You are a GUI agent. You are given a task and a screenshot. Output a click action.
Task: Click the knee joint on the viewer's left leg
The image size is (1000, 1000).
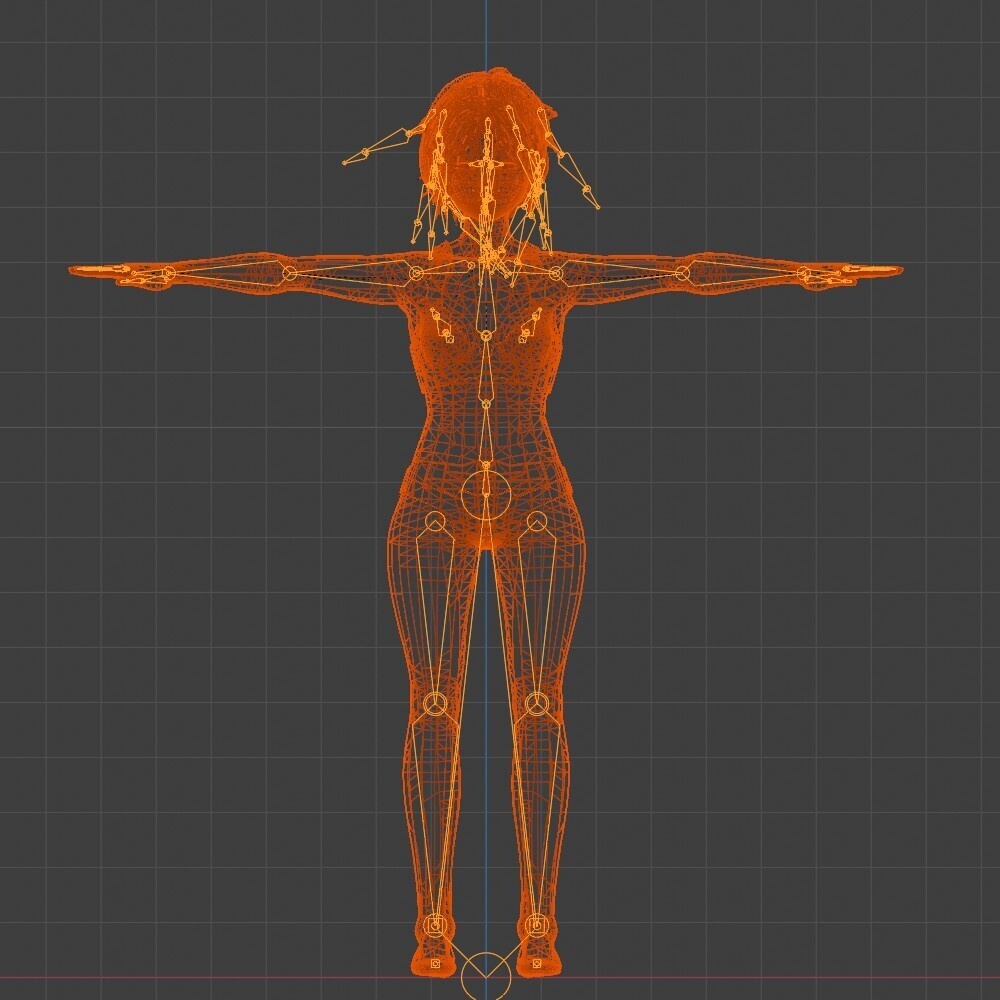[x=435, y=703]
